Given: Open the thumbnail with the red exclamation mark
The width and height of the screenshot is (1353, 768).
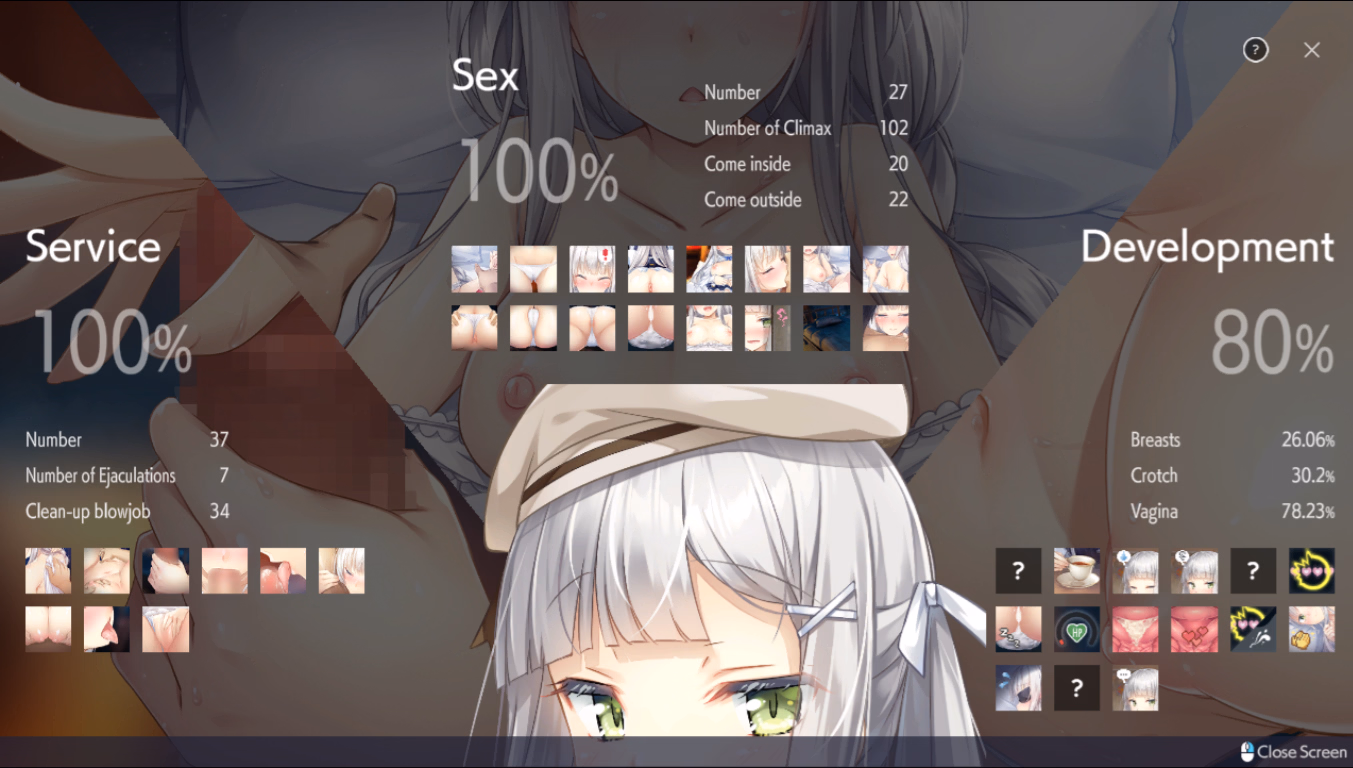Looking at the screenshot, I should tap(592, 269).
